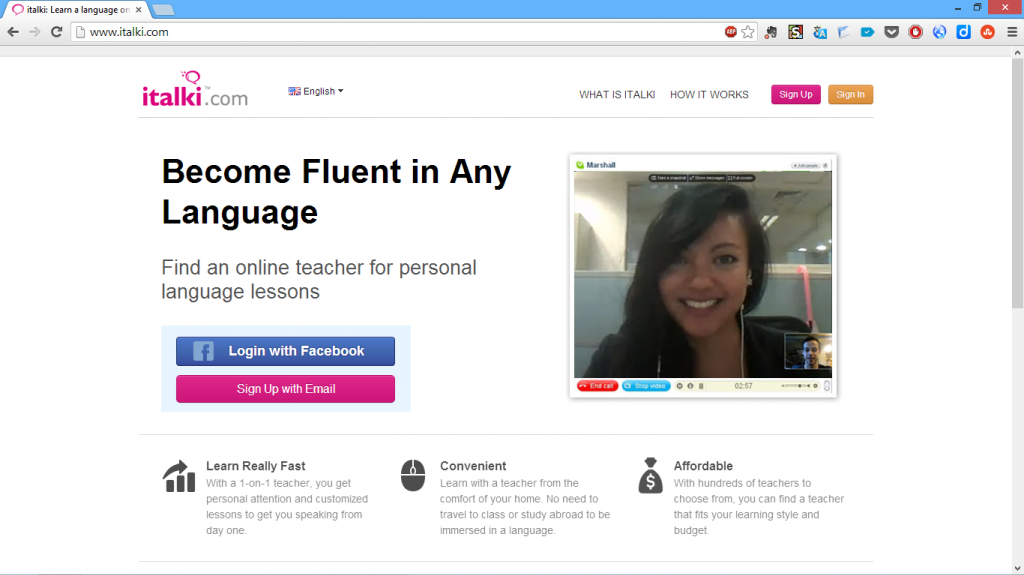The width and height of the screenshot is (1024, 575).
Task: Click the 'Affordable' heading
Action: (703, 466)
